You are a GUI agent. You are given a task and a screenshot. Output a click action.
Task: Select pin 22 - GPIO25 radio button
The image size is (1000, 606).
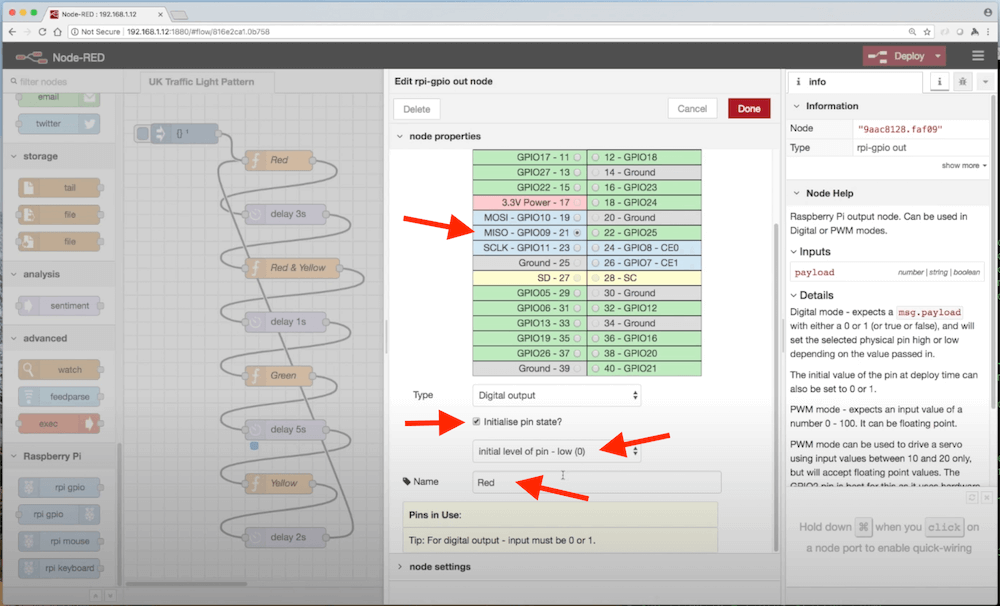(x=595, y=233)
